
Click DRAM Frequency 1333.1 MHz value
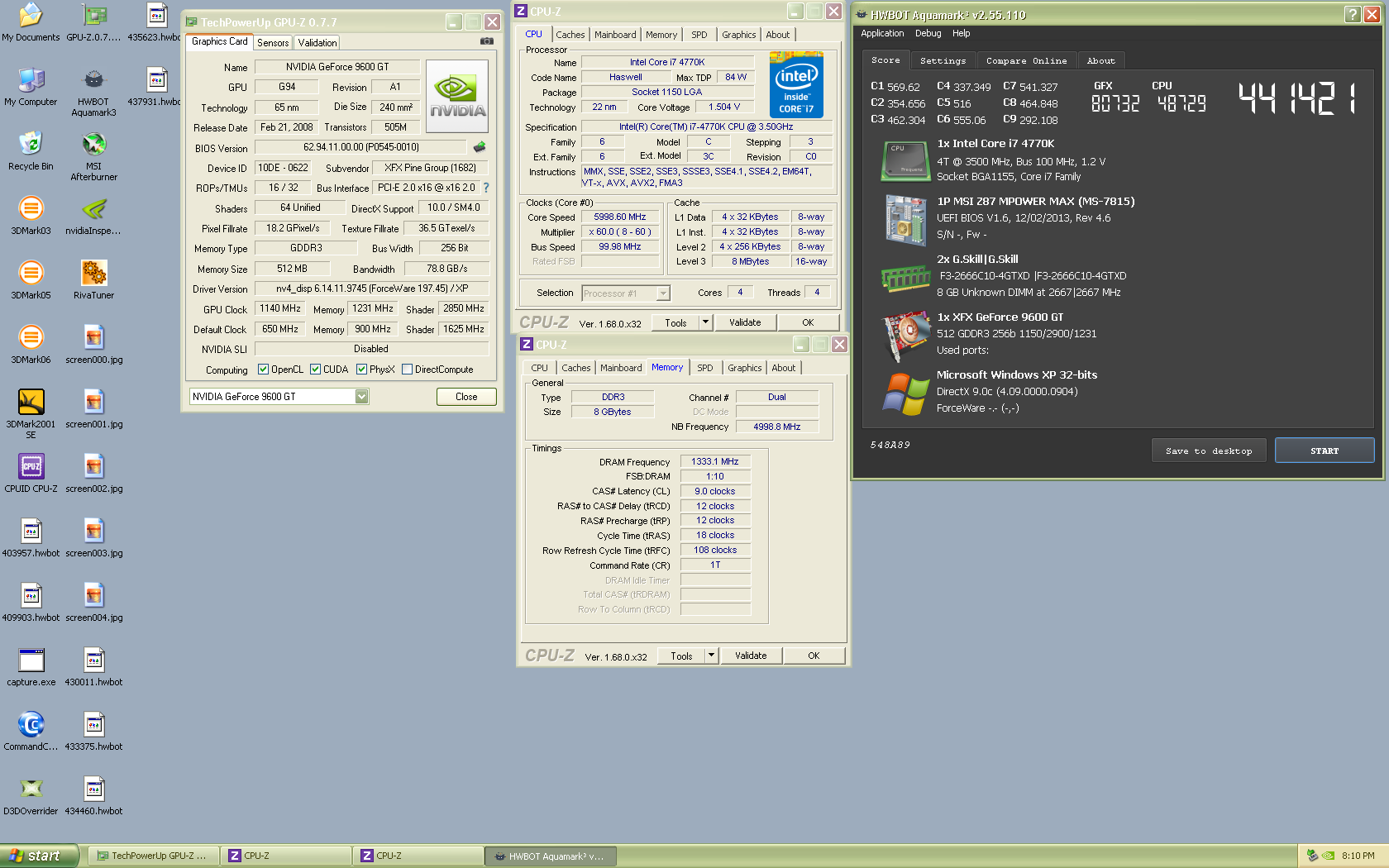click(x=715, y=461)
